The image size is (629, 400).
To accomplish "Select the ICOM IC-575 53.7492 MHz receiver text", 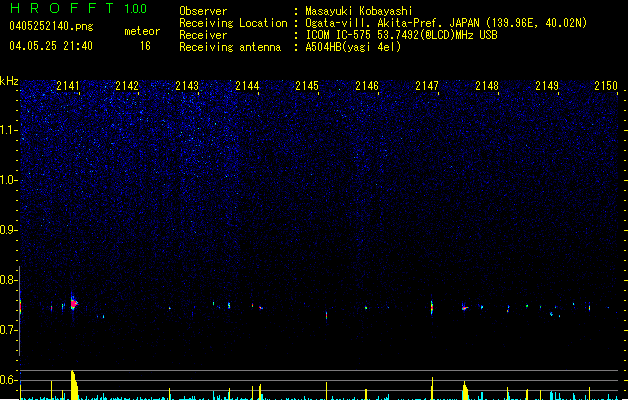I will pos(402,35).
